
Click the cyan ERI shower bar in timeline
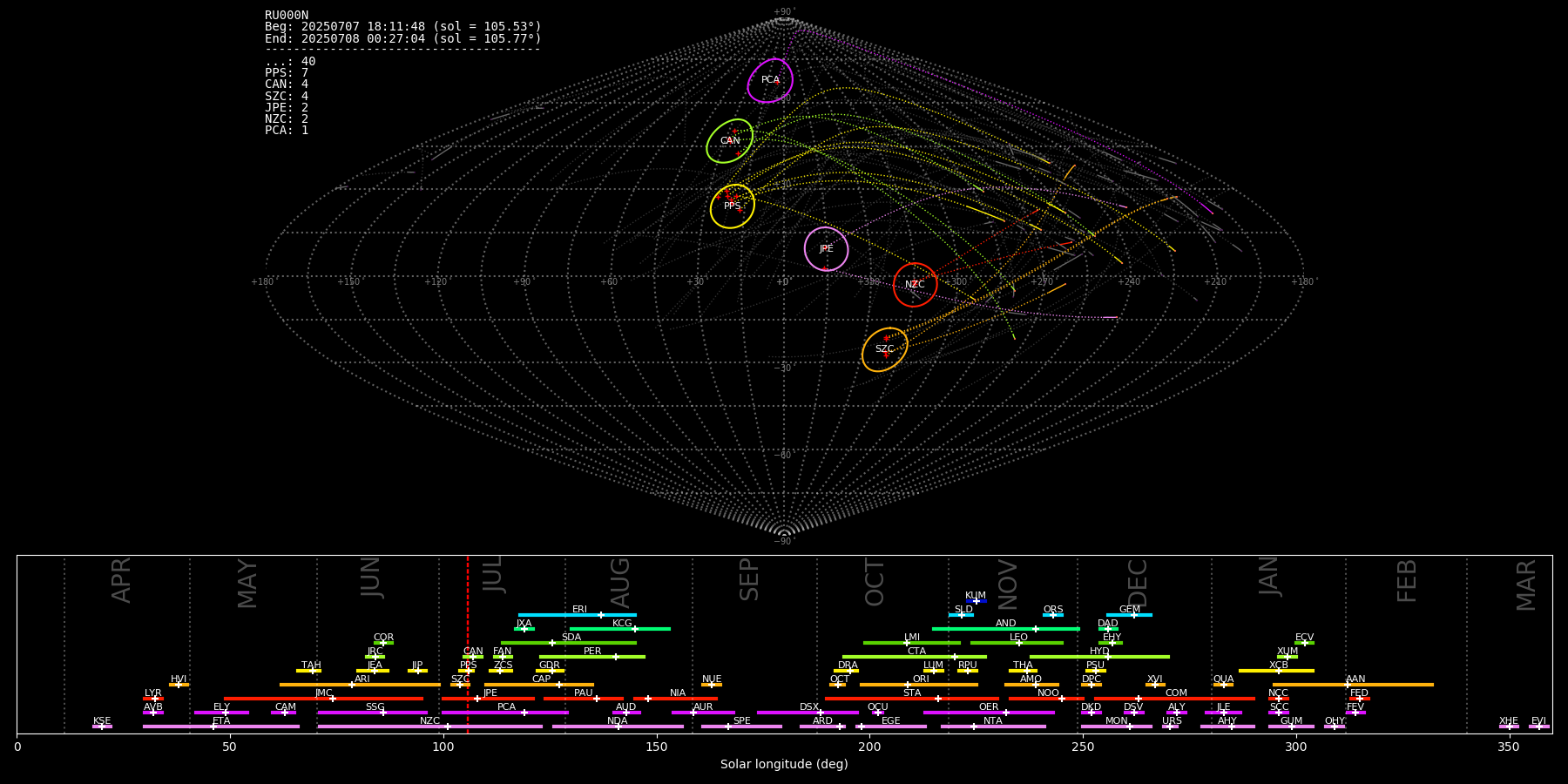(x=578, y=615)
